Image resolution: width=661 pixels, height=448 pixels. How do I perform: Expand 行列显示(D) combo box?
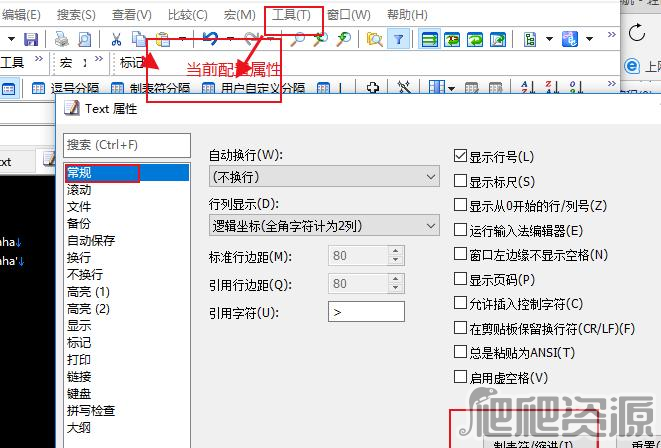pyautogui.click(x=324, y=225)
